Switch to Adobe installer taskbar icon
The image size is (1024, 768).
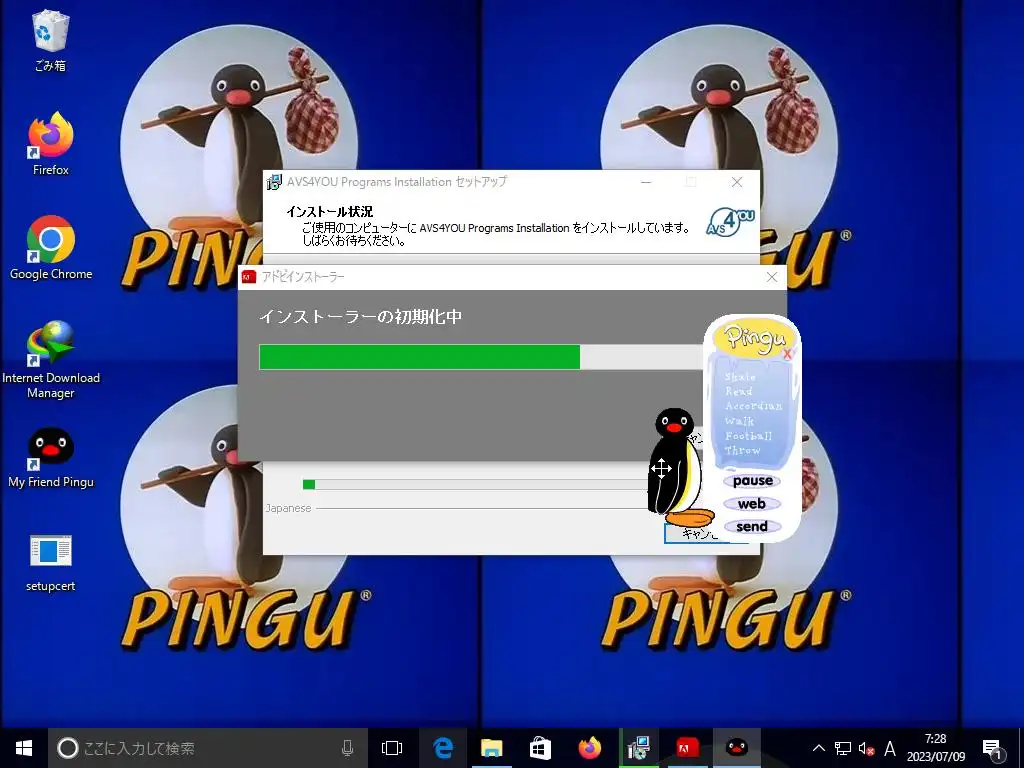(x=687, y=748)
